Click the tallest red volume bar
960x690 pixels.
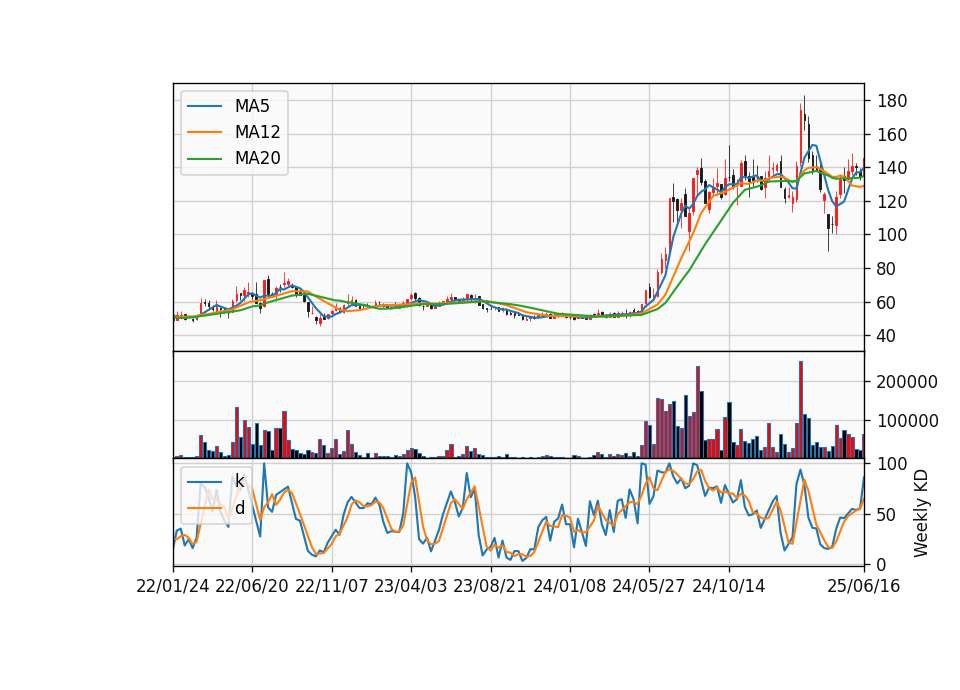801,410
